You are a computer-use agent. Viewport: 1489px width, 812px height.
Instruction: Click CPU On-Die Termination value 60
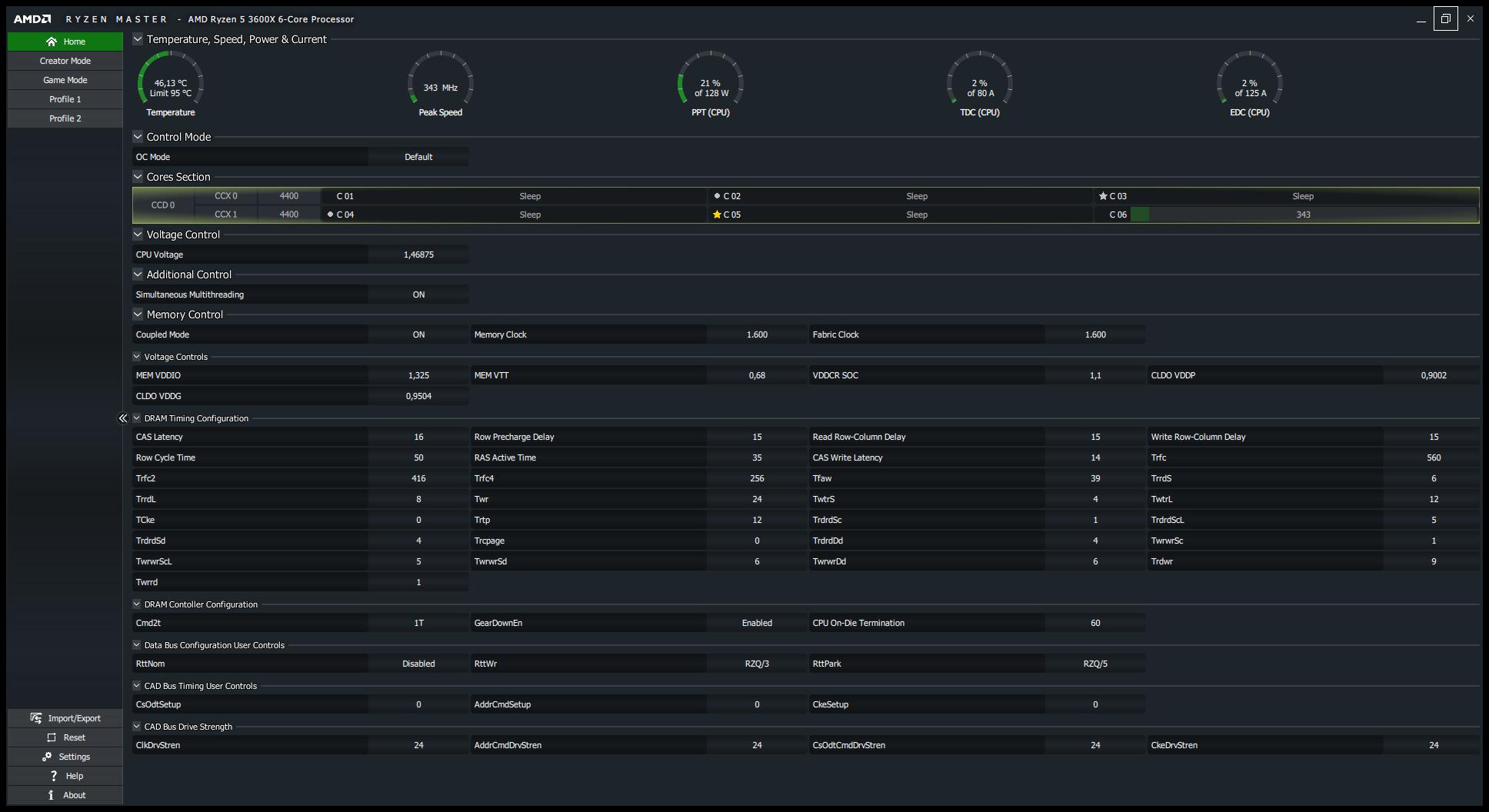point(1095,623)
